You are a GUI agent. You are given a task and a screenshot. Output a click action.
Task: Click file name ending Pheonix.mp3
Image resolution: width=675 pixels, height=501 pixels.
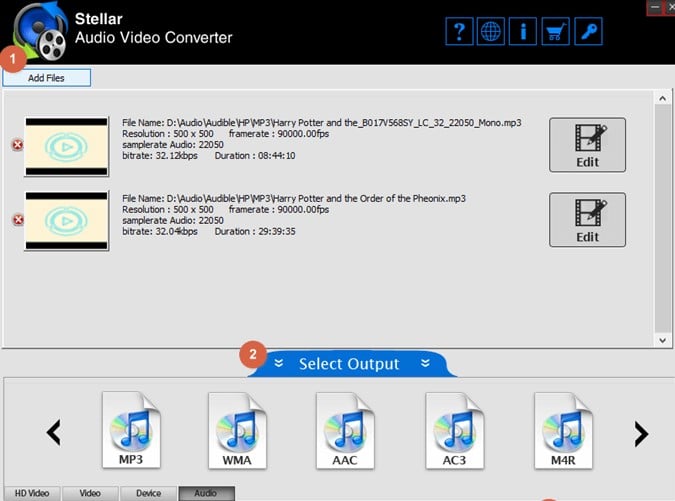coord(294,198)
